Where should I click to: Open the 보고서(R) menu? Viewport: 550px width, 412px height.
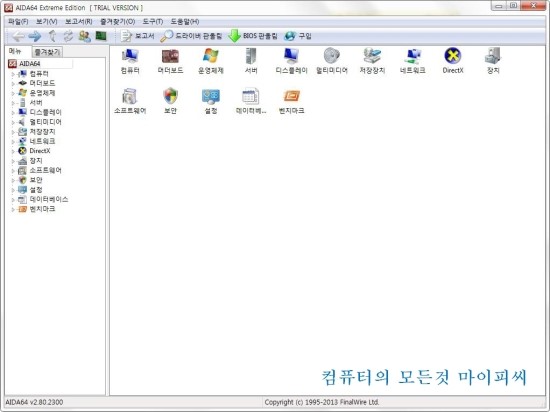(x=79, y=22)
